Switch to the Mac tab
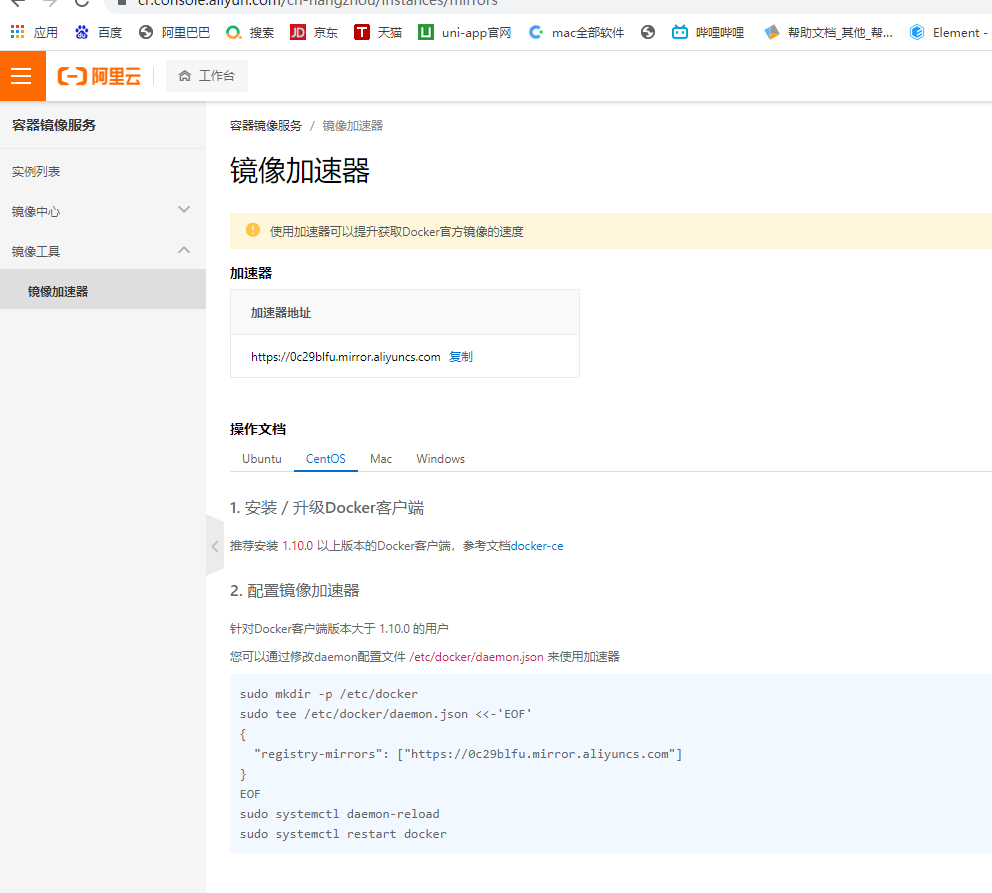The image size is (992, 893). (381, 459)
